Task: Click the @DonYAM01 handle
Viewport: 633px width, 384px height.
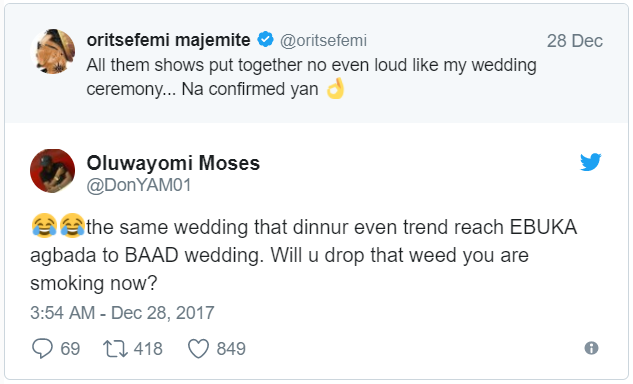Action: click(139, 185)
